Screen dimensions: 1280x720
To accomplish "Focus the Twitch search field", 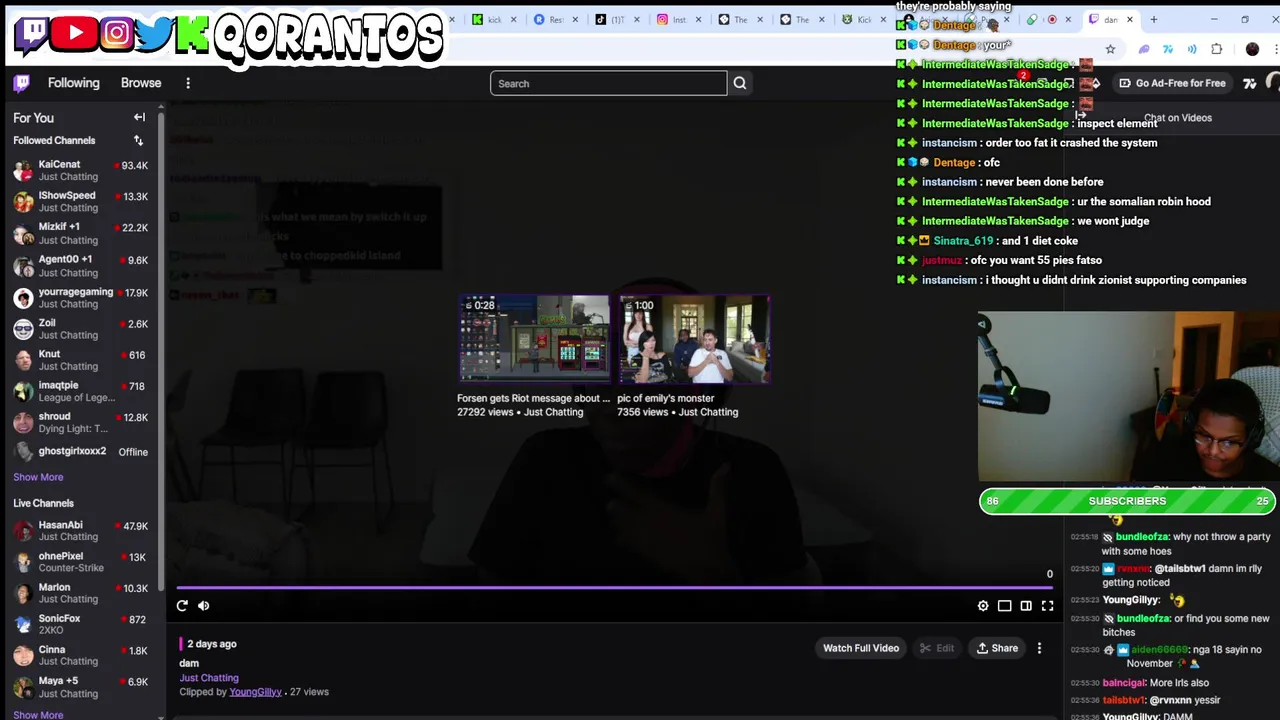I will (x=608, y=83).
